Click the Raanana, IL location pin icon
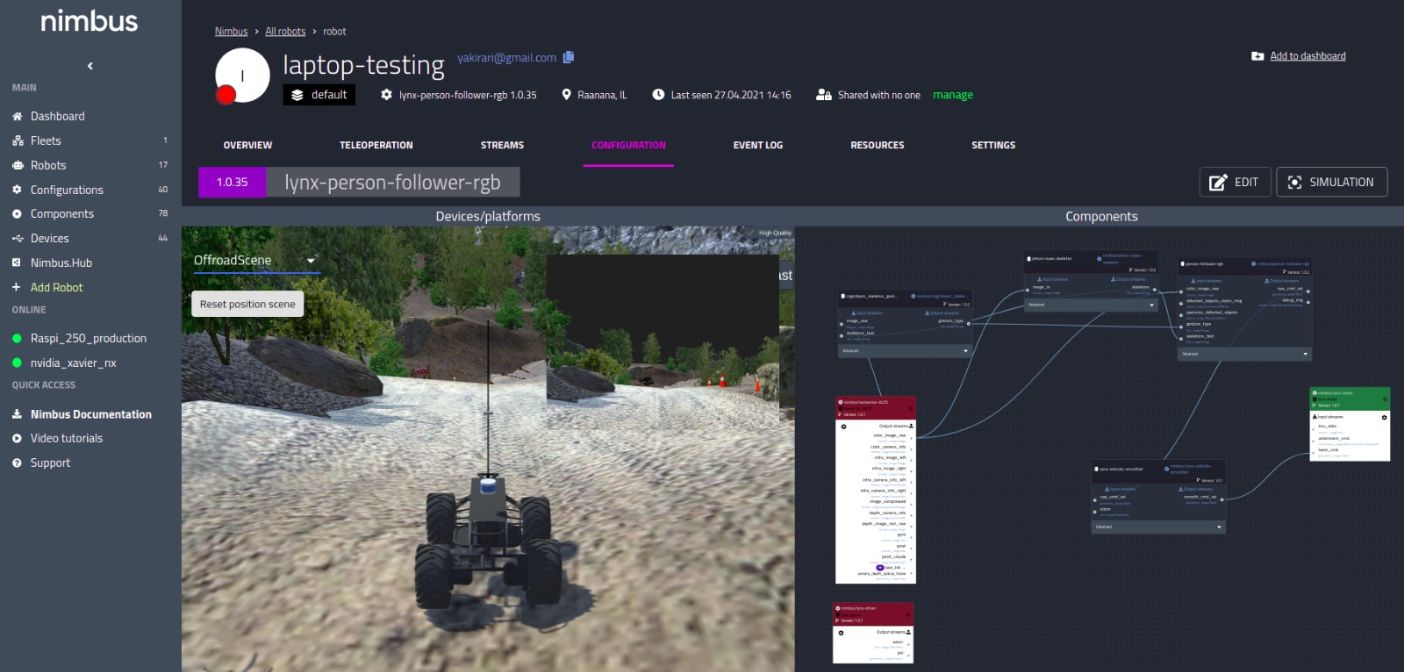 click(566, 95)
